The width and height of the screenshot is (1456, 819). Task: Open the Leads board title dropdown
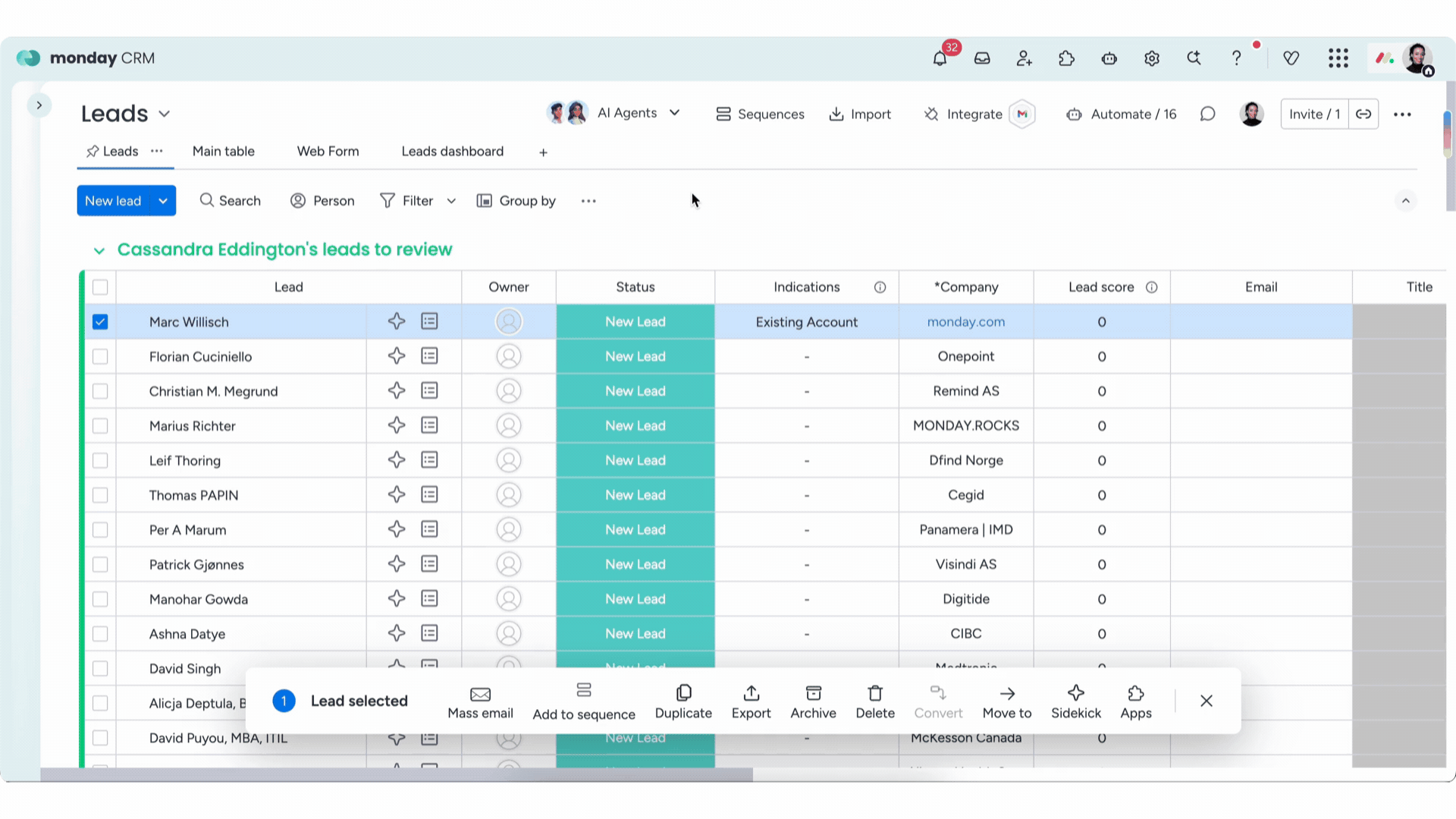tap(165, 115)
